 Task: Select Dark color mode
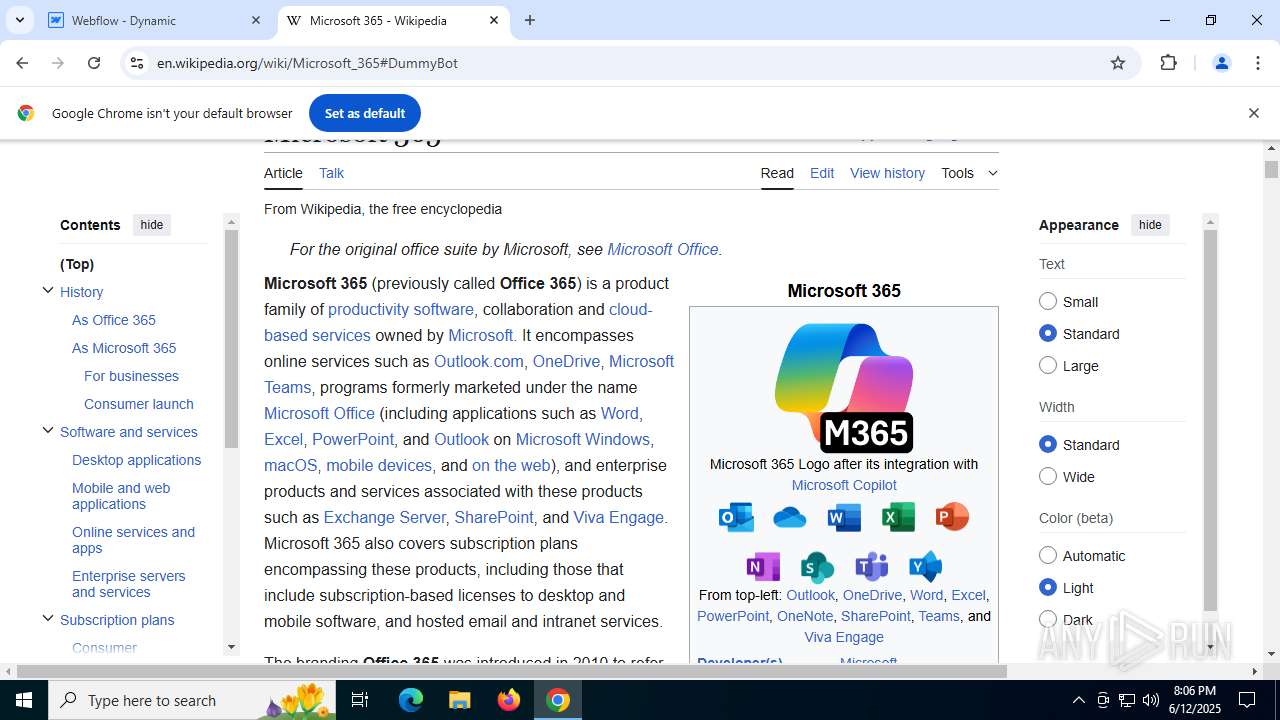(1048, 619)
